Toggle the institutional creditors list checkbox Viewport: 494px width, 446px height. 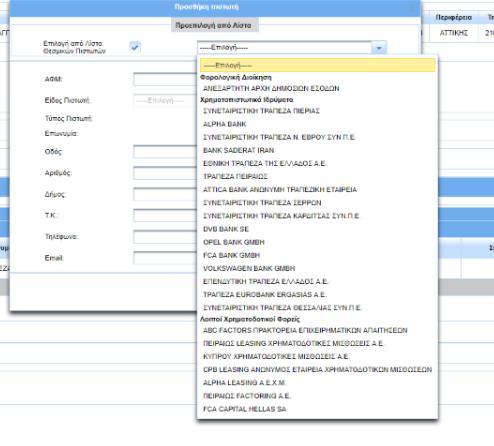pos(135,47)
